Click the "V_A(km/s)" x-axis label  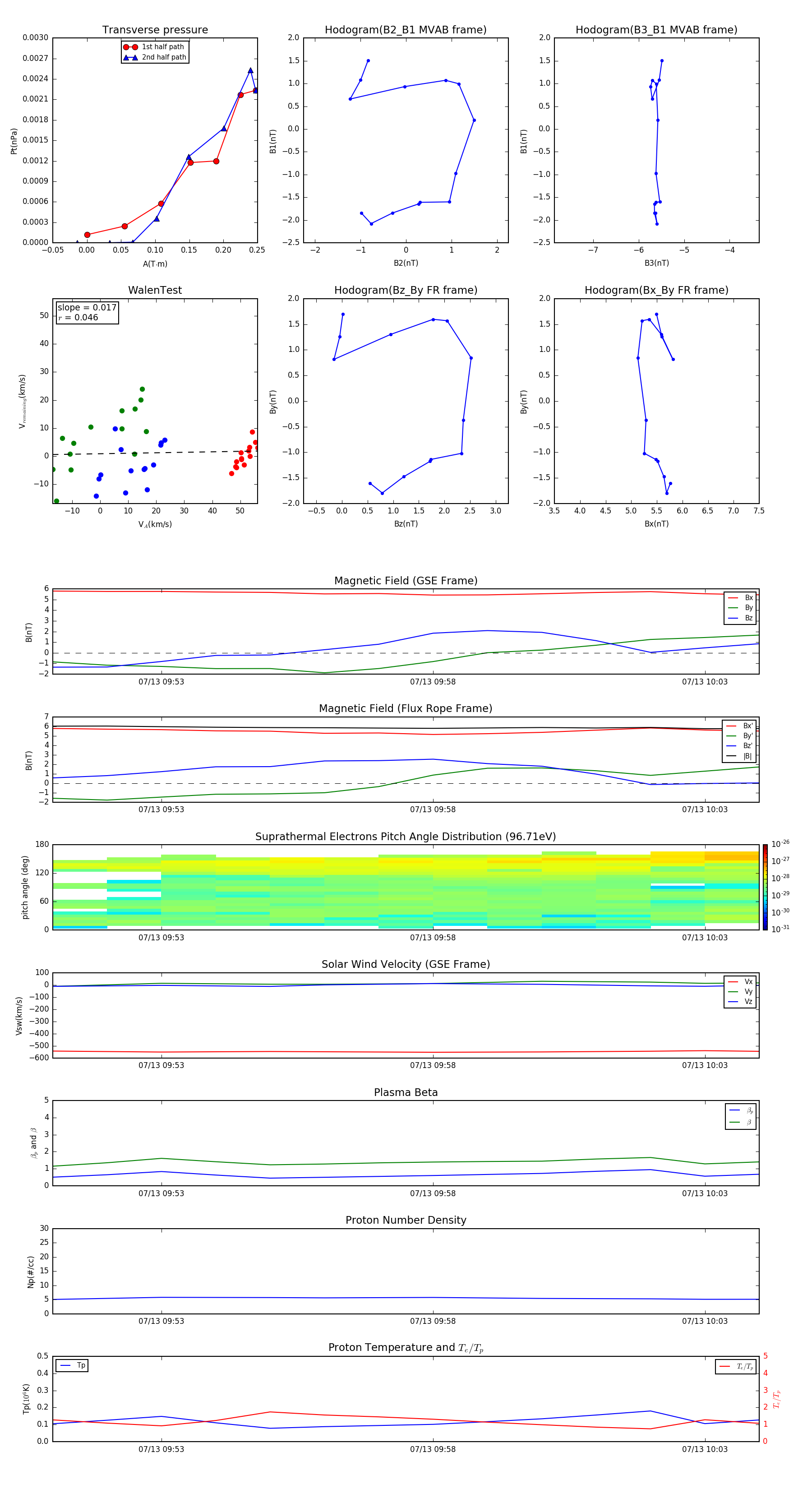(155, 525)
